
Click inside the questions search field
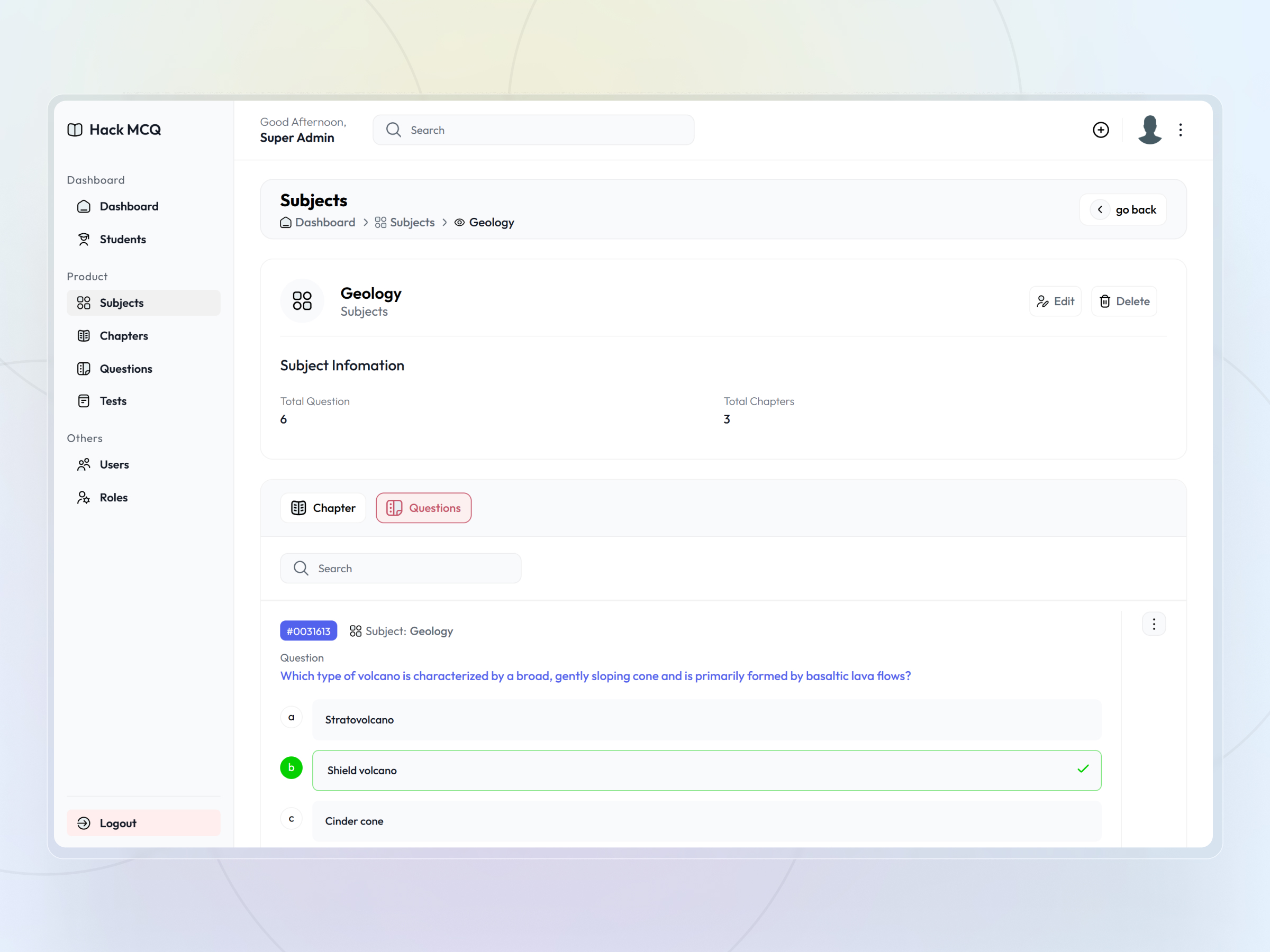point(400,567)
